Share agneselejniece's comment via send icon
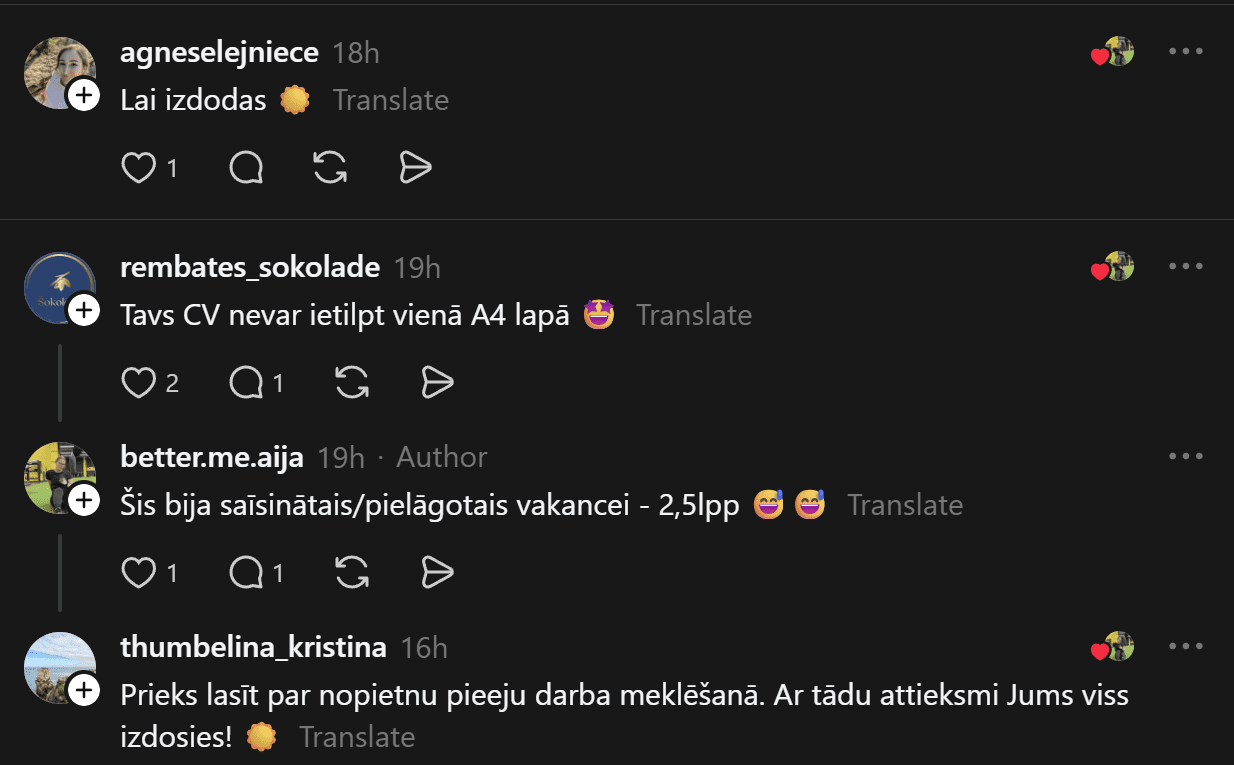The image size is (1234, 765). tap(415, 168)
